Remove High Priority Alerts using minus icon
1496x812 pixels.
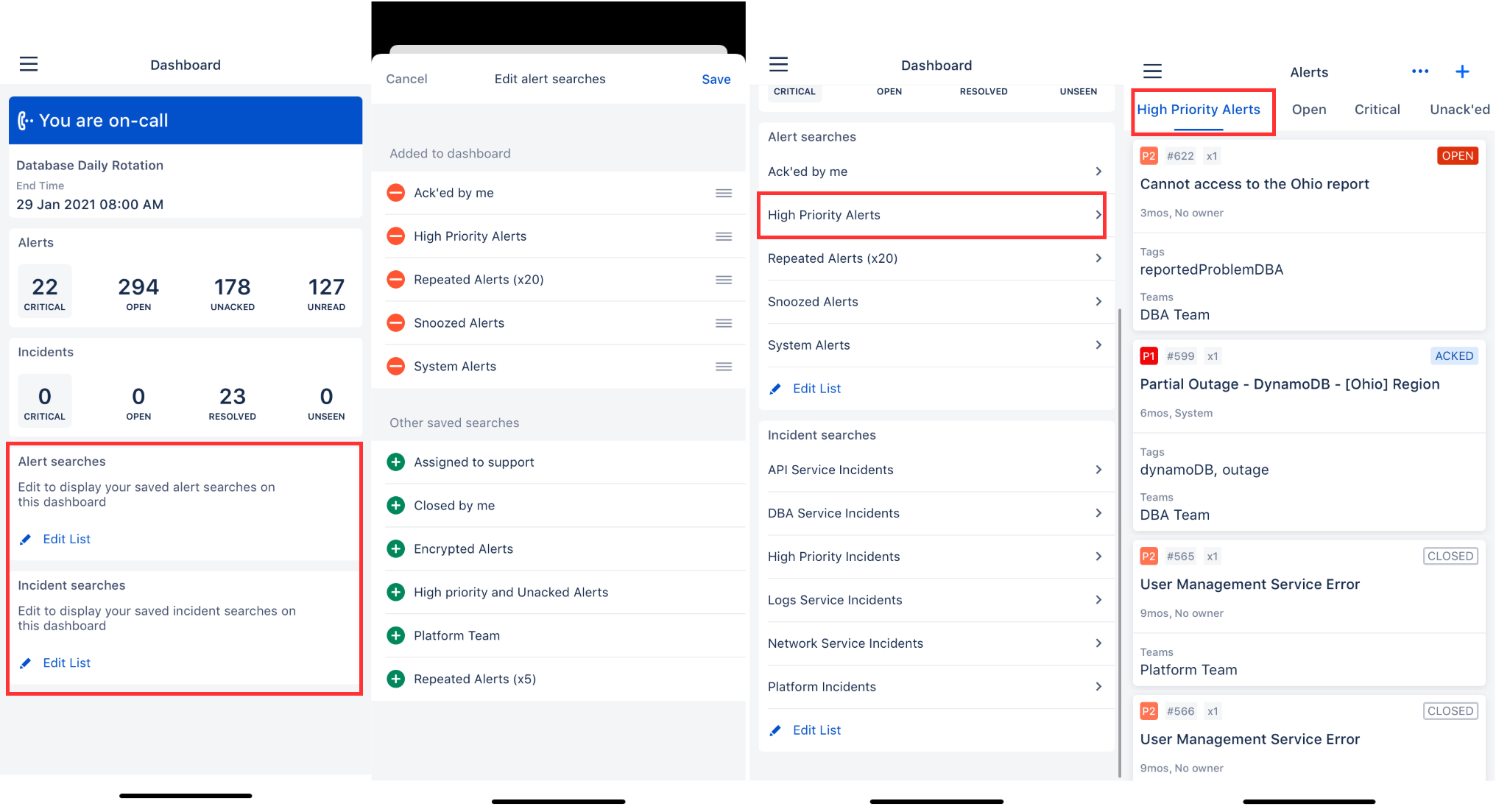pos(396,236)
